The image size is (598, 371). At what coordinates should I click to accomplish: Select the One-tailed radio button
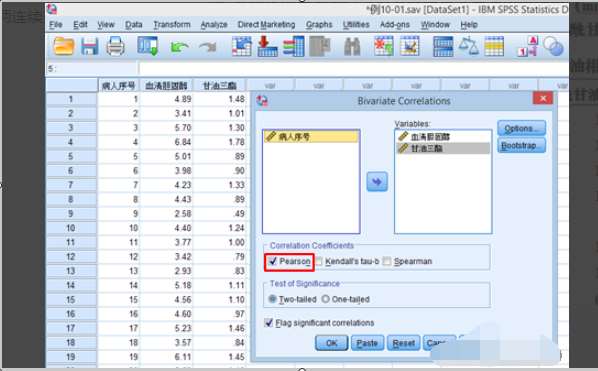pyautogui.click(x=325, y=299)
